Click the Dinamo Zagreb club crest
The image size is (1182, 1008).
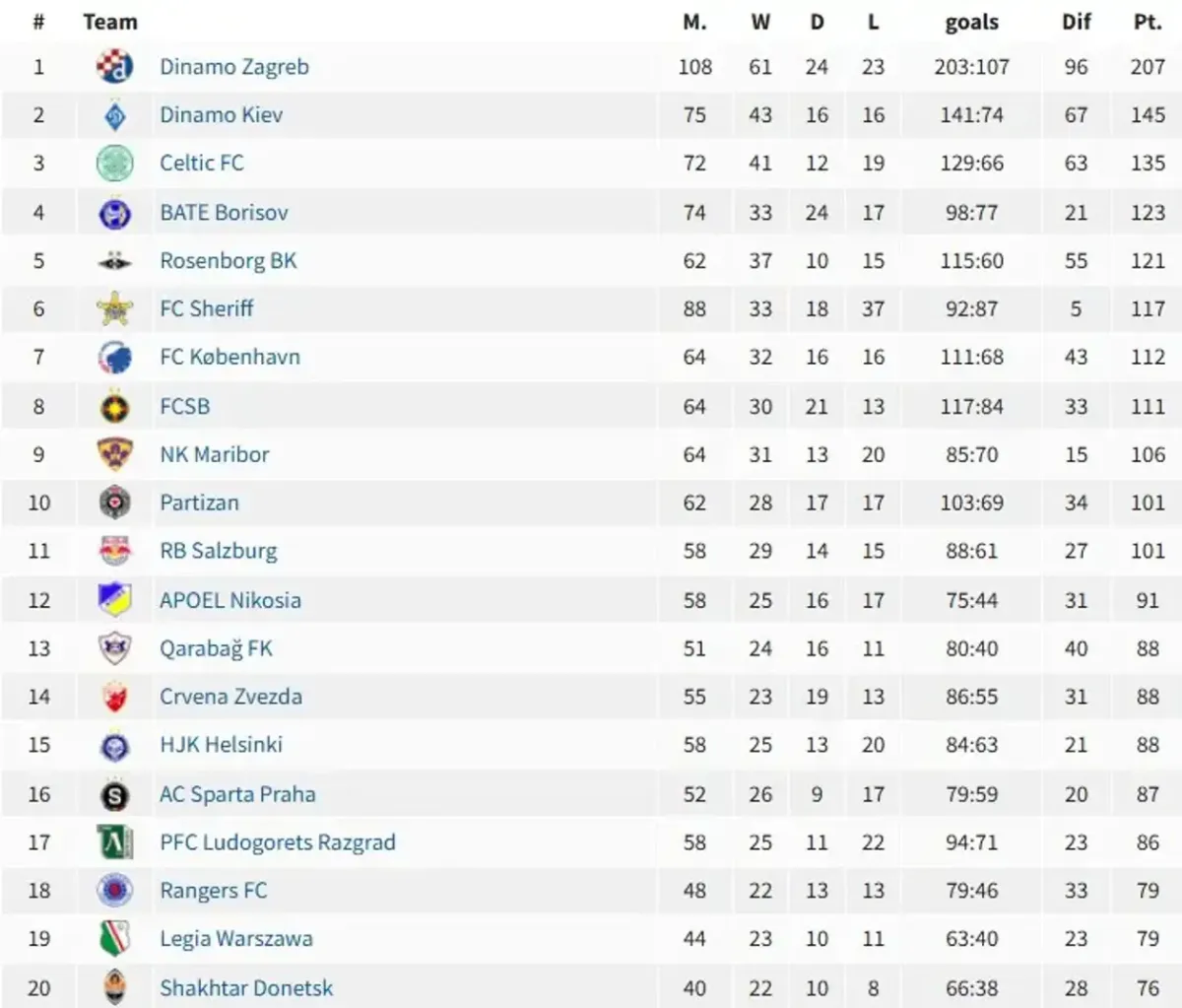point(115,67)
